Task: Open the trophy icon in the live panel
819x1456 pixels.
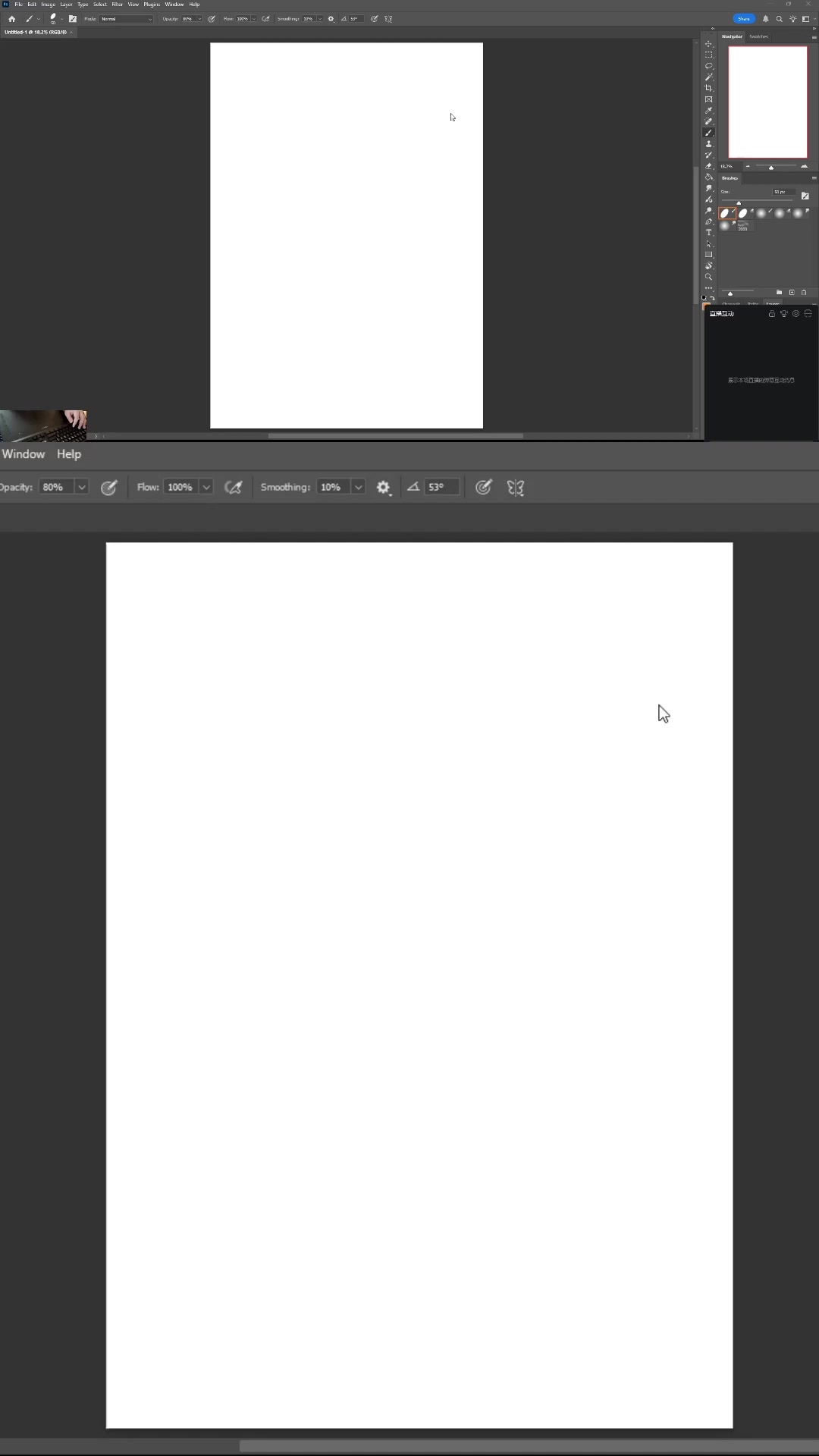Action: point(783,313)
